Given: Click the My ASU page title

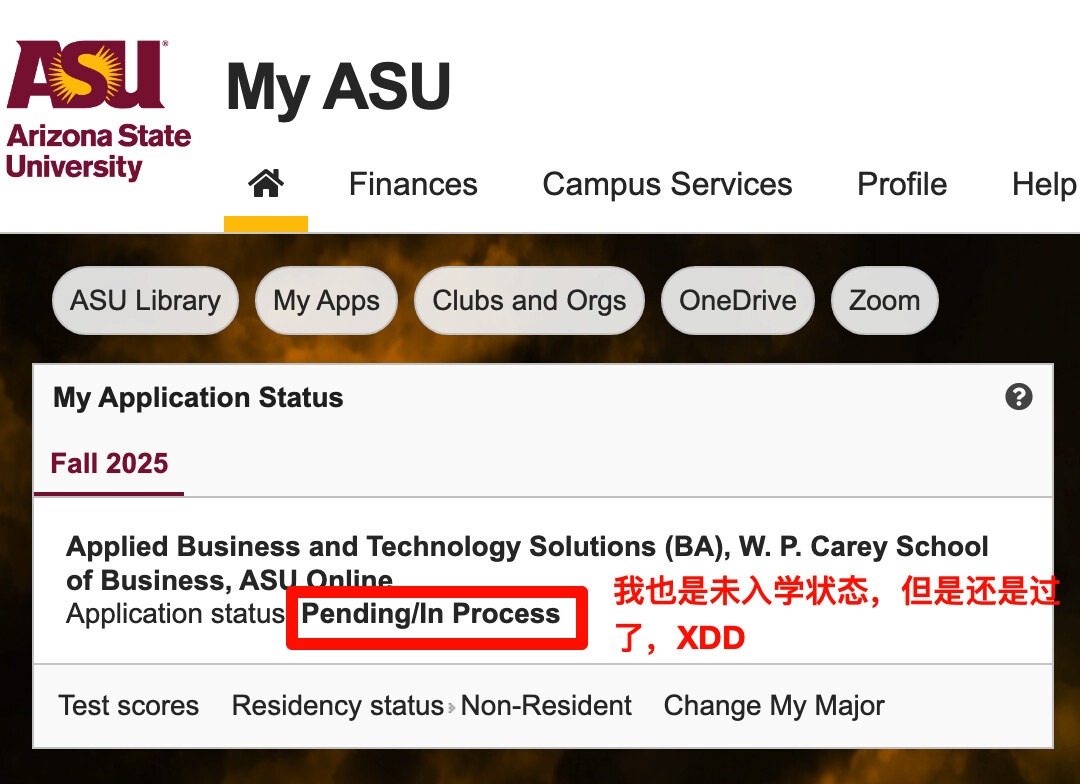Looking at the screenshot, I should pos(338,87).
